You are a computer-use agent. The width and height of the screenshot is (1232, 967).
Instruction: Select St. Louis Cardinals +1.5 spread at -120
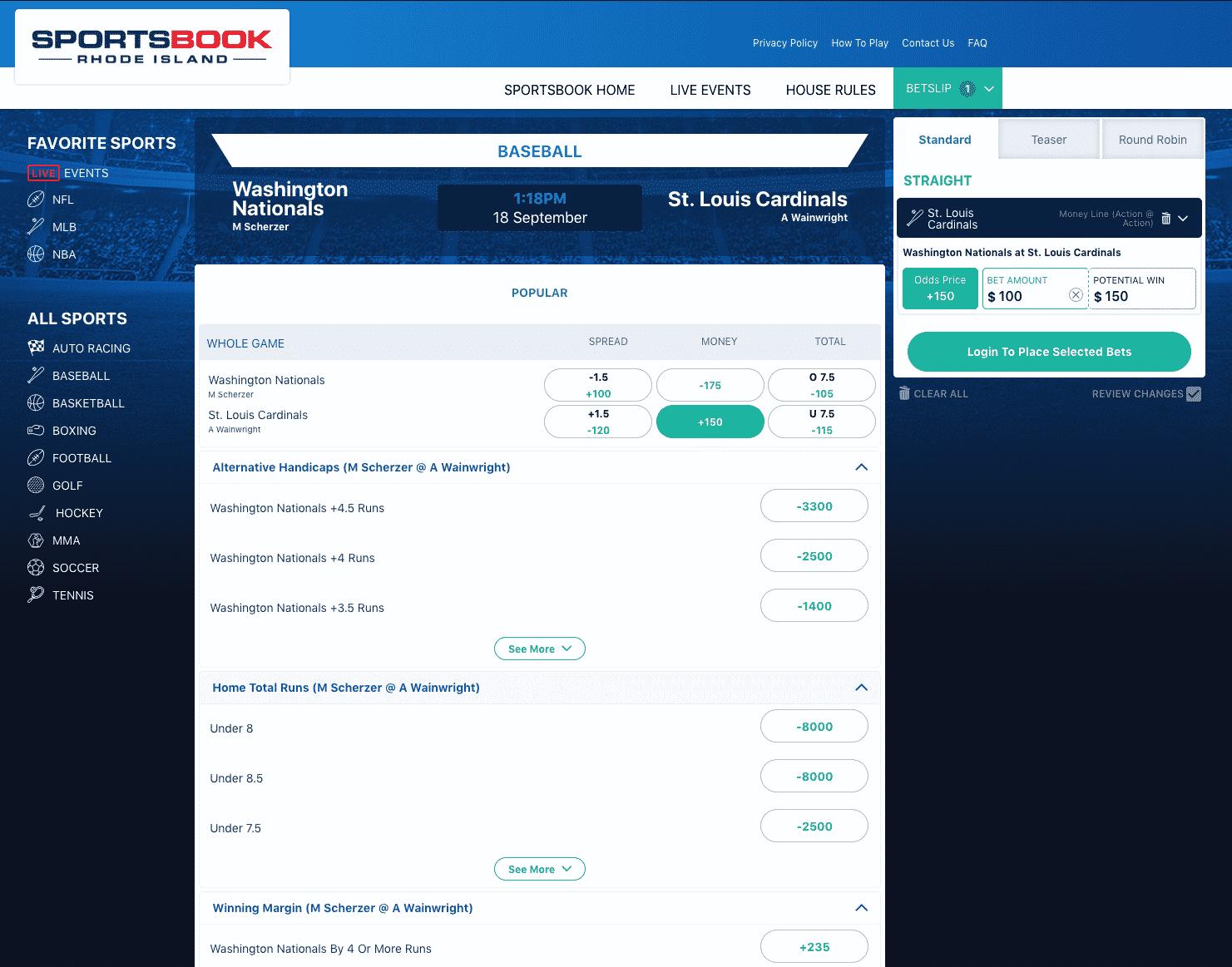click(x=598, y=422)
